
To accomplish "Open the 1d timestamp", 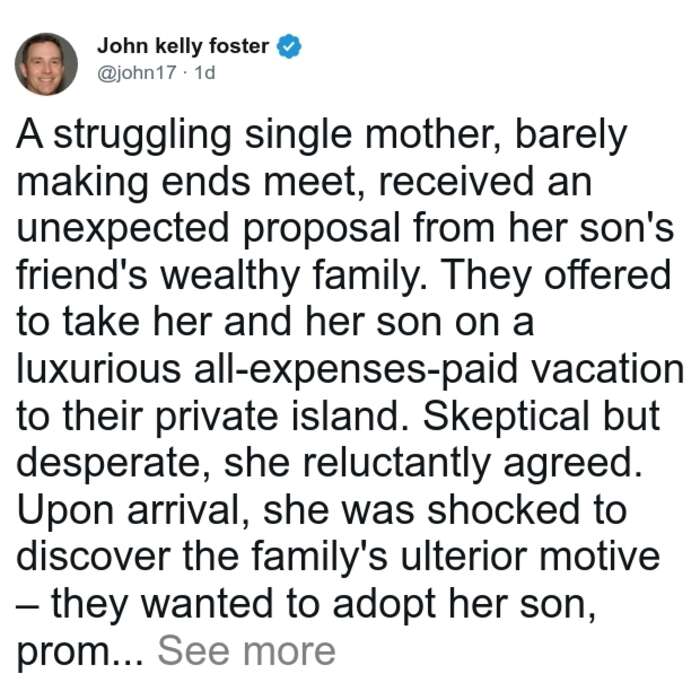I will (205, 72).
